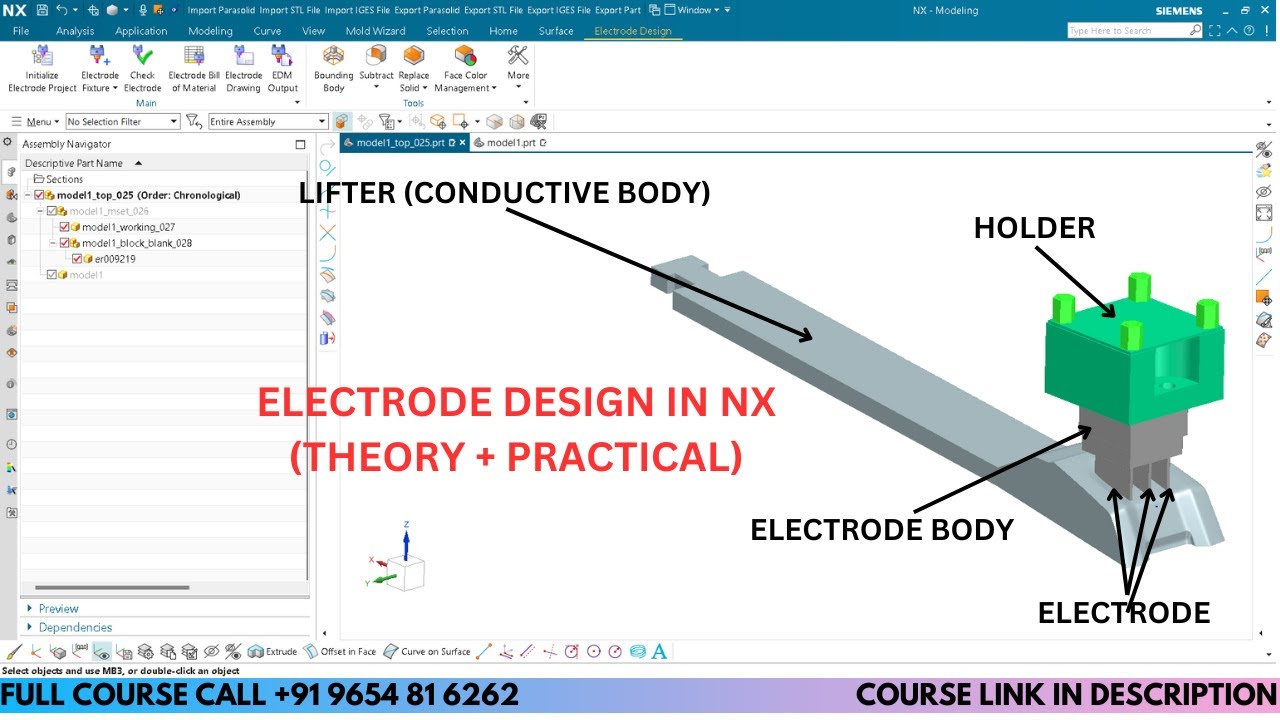1280x720 pixels.
Task: Switch to the Surface tab
Action: (556, 31)
